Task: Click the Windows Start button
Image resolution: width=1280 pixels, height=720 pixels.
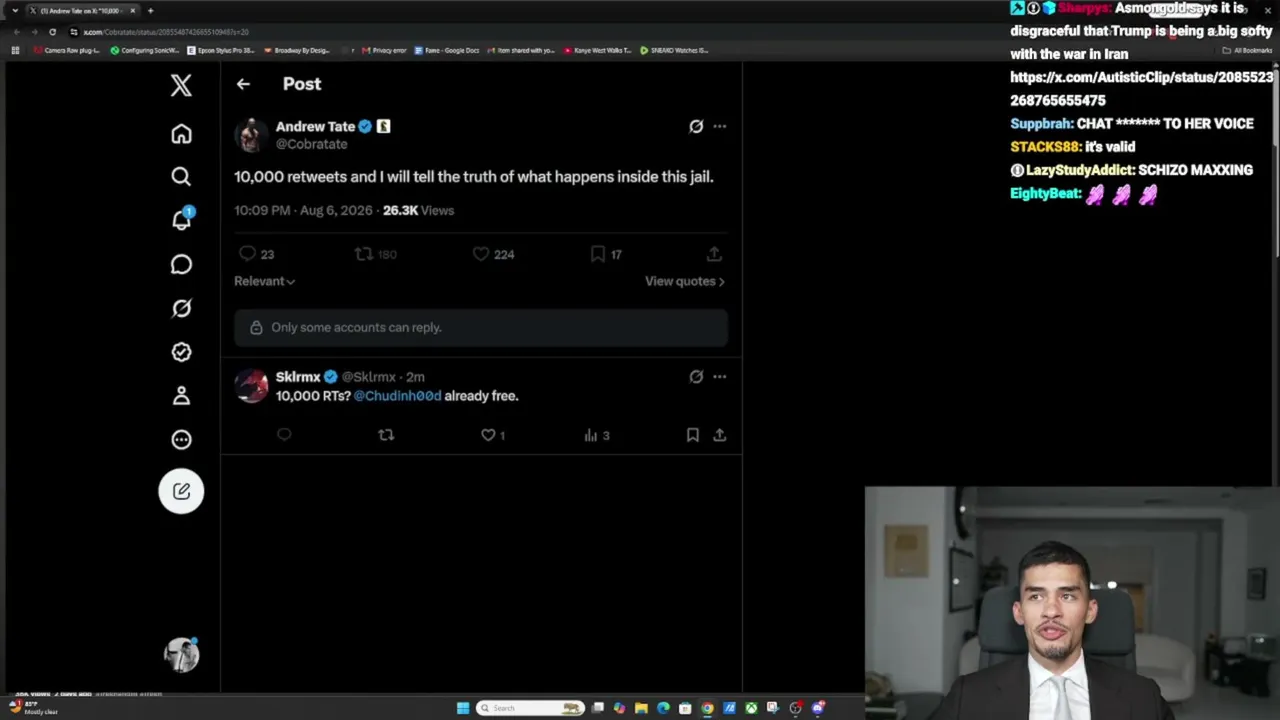Action: pyautogui.click(x=463, y=708)
